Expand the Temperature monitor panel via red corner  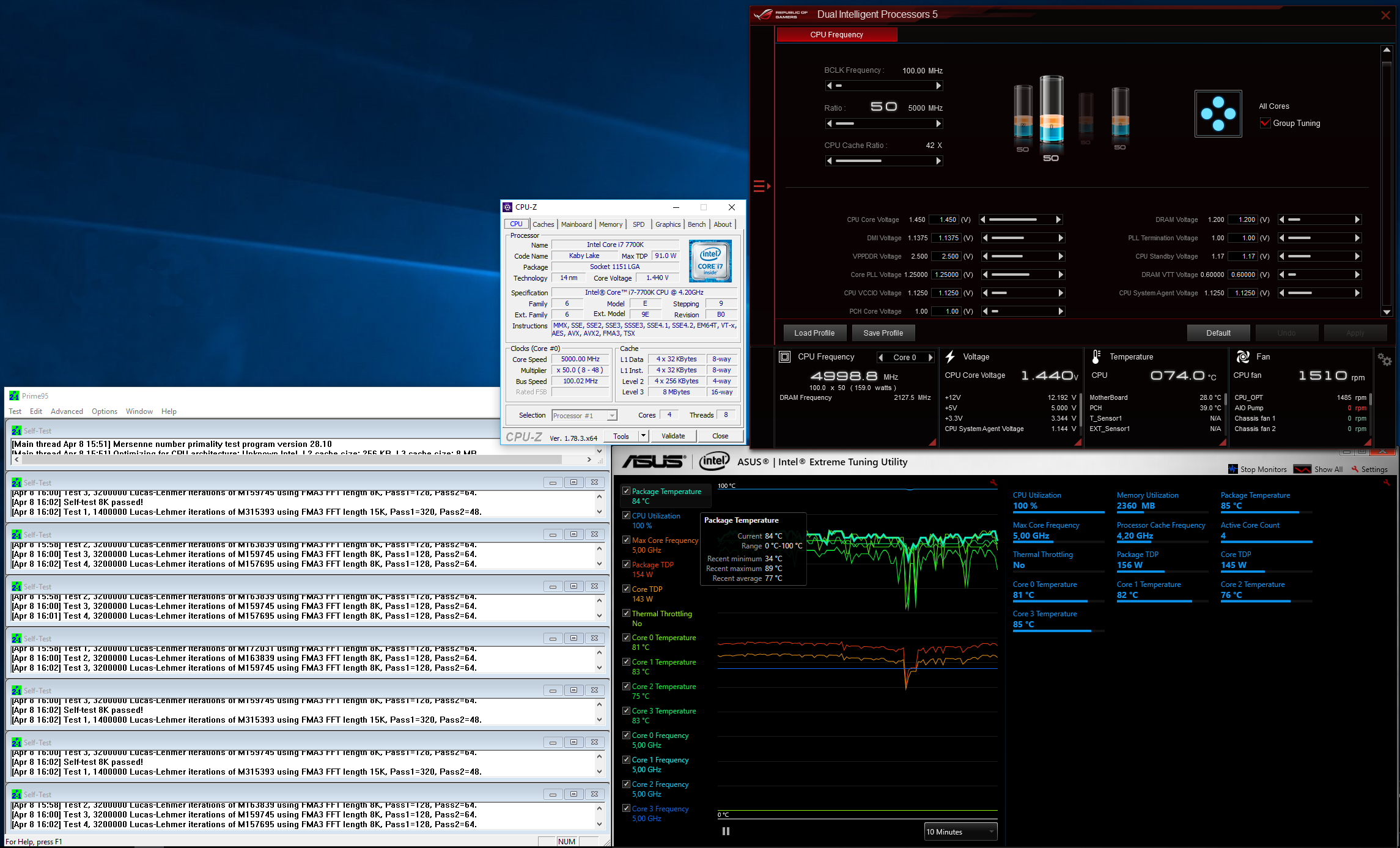pyautogui.click(x=1222, y=442)
